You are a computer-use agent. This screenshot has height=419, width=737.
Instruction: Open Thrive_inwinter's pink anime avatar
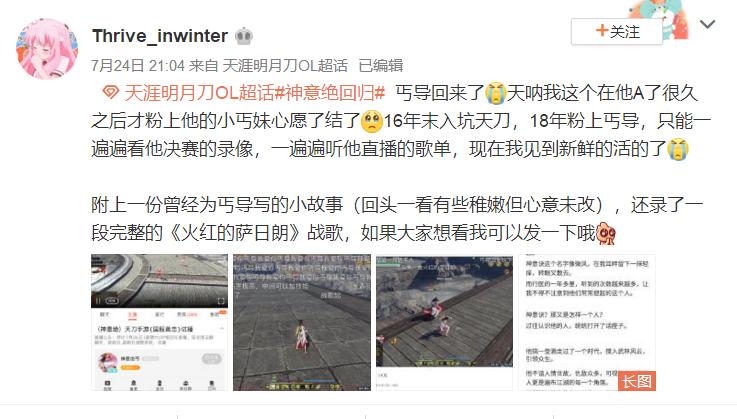pyautogui.click(x=47, y=49)
